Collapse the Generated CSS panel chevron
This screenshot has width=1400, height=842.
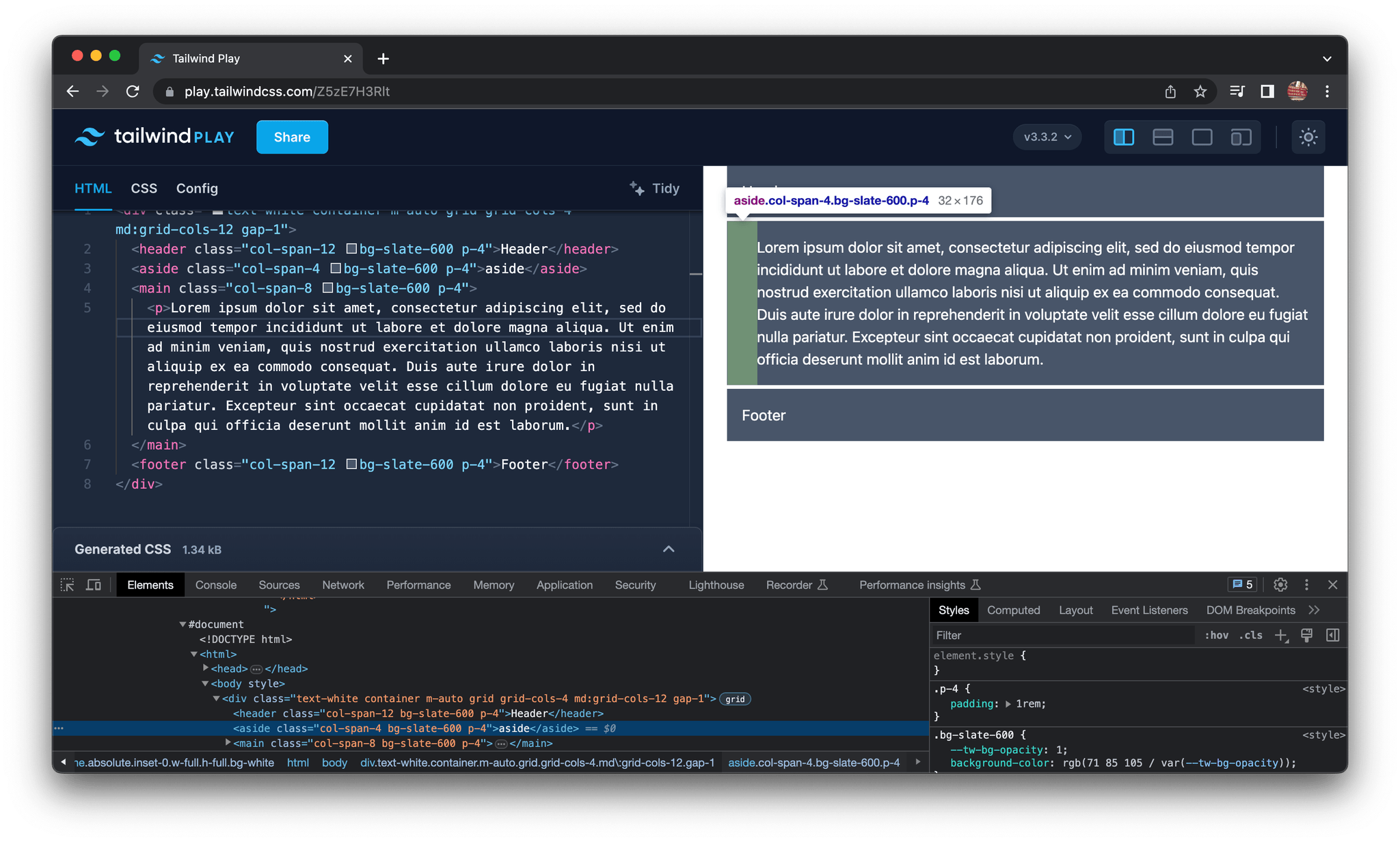pyautogui.click(x=668, y=549)
